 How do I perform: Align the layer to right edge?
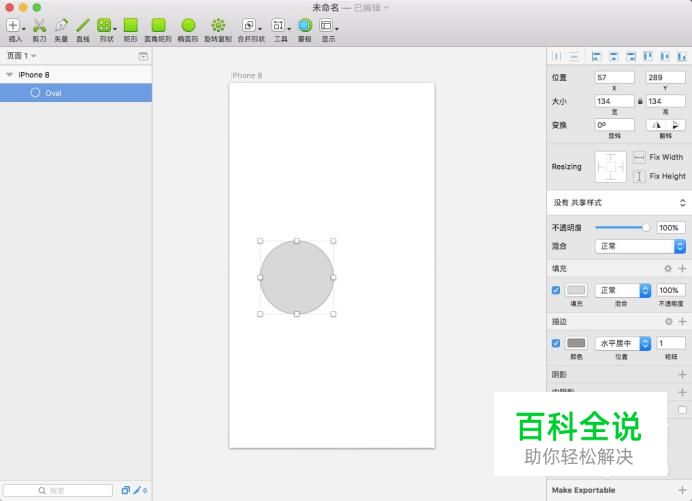631,56
